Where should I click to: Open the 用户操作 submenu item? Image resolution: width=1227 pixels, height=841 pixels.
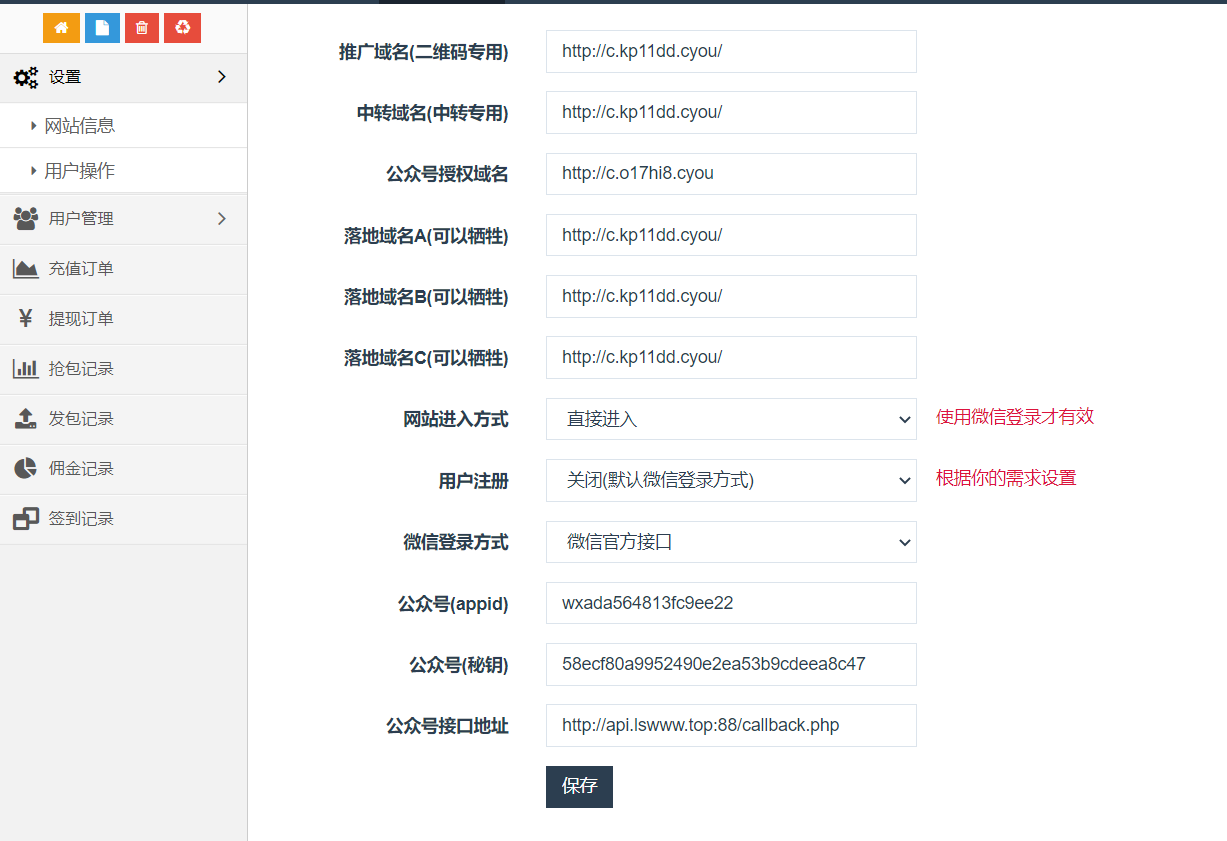coord(124,171)
